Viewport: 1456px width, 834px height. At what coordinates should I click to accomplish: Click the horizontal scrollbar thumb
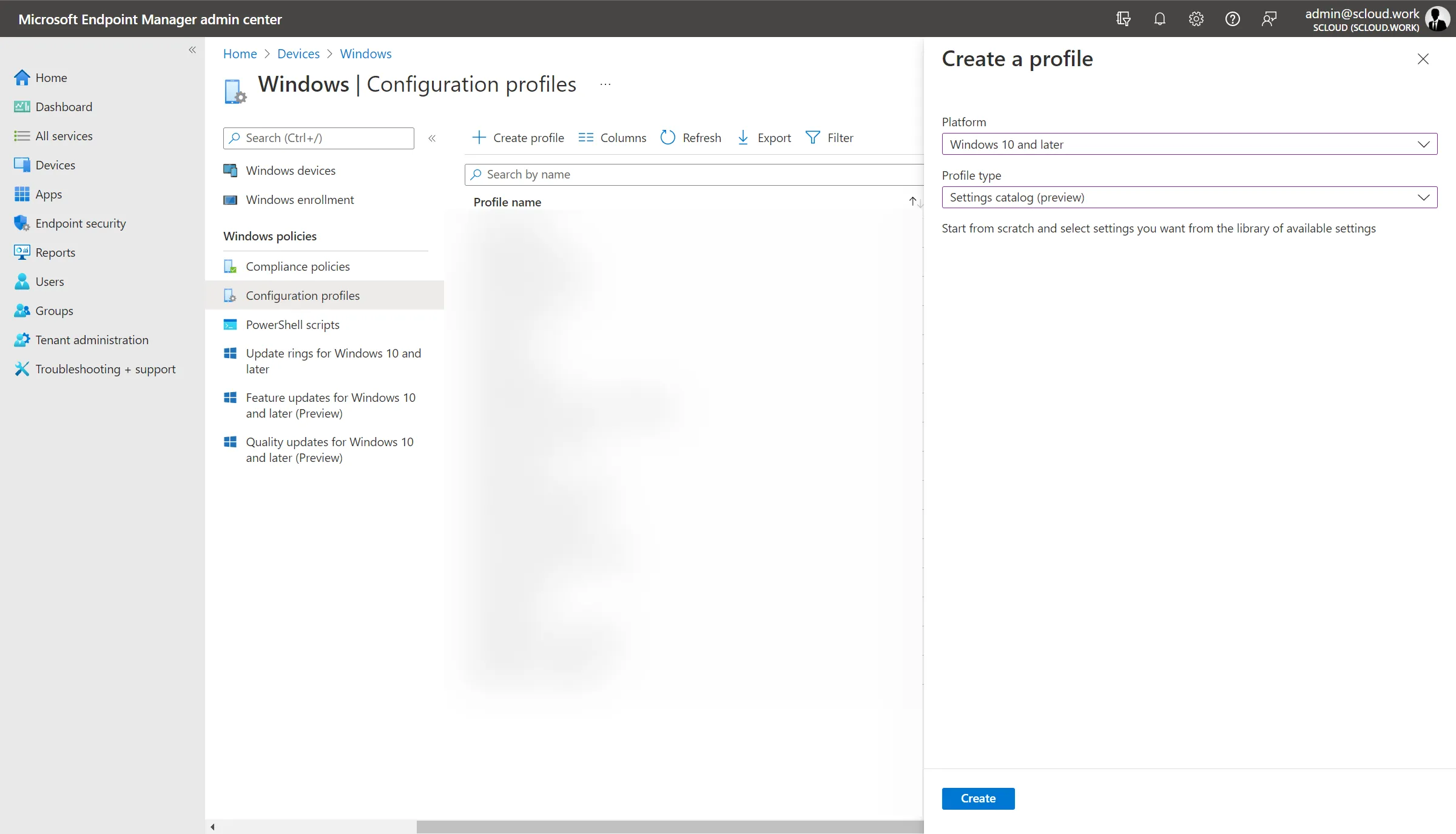(x=670, y=827)
